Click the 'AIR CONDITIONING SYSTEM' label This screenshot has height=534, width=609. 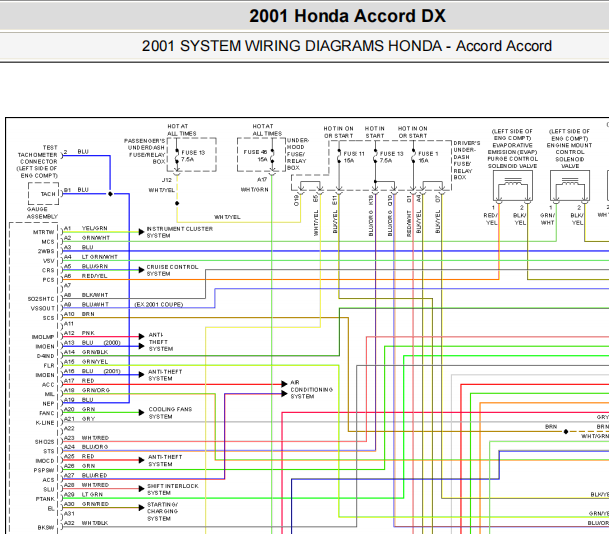(311, 389)
